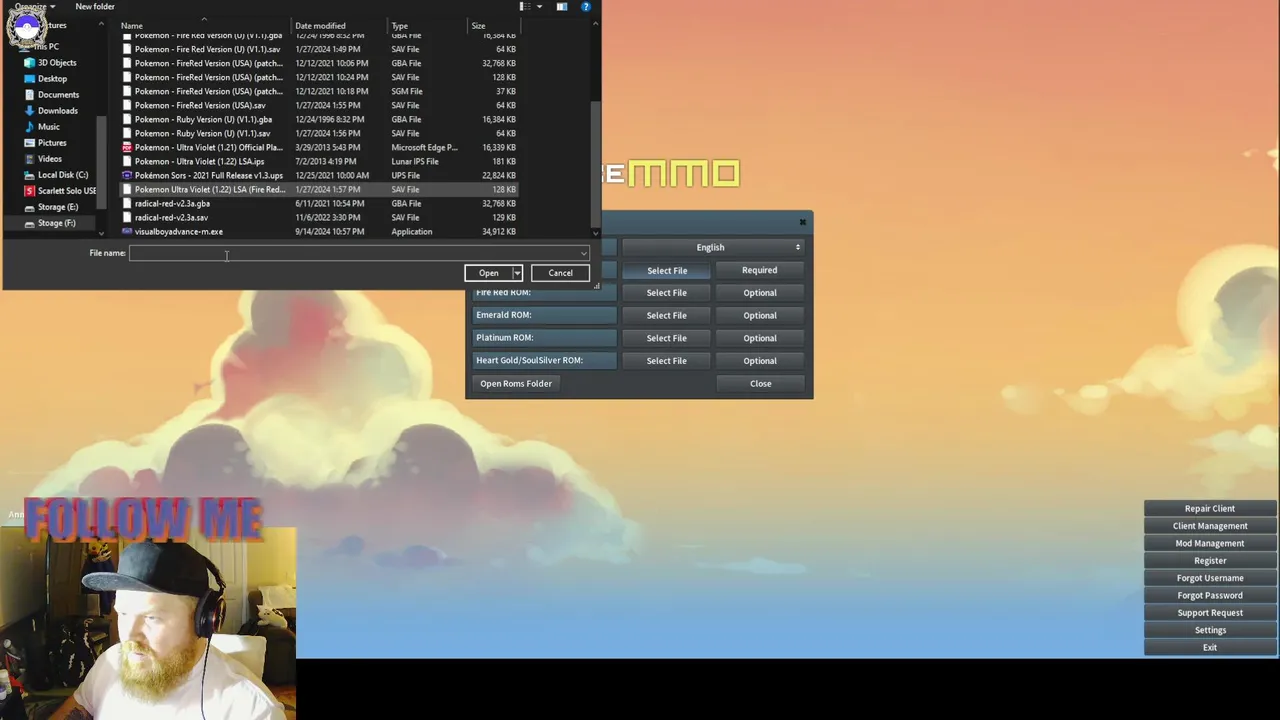Screen dimensions: 1280x720
Task: Click Select File for Platinum ROM
Action: coord(666,338)
